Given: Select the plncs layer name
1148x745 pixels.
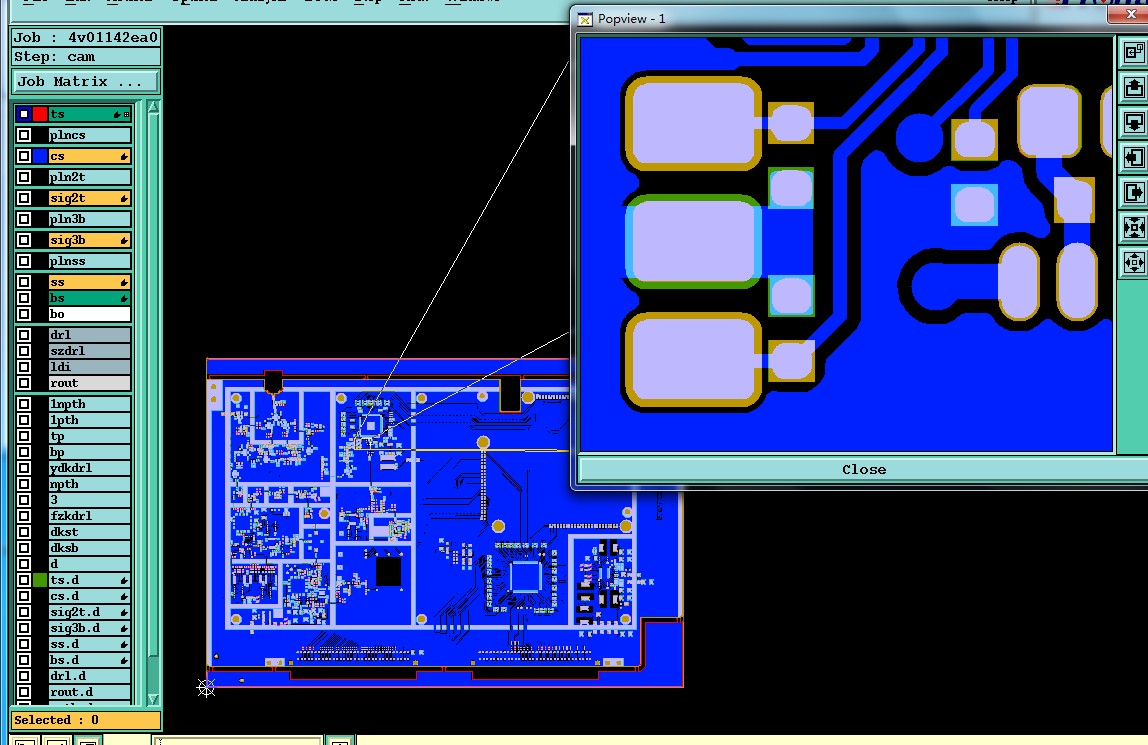Looking at the screenshot, I should coord(89,135).
